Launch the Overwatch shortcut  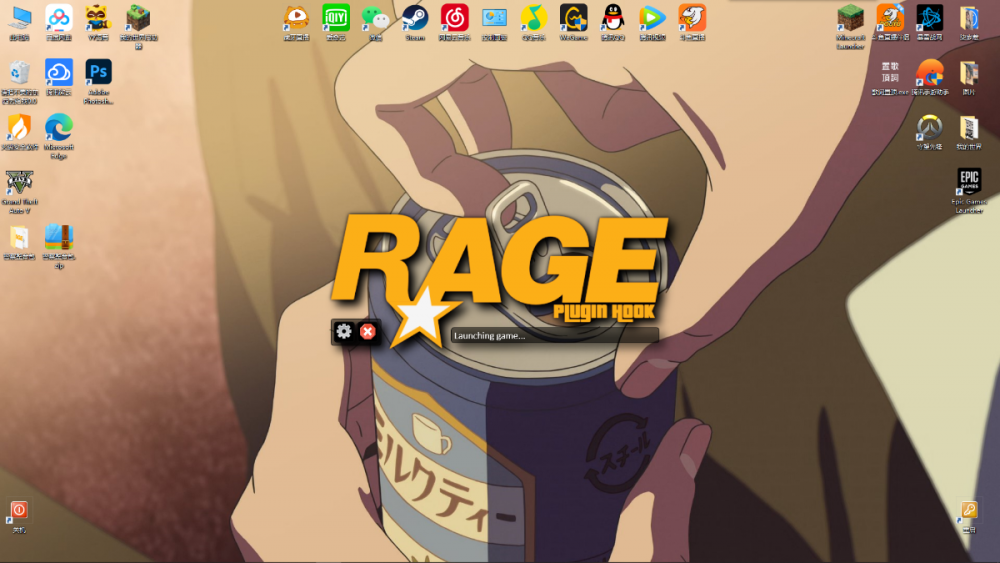tap(929, 128)
